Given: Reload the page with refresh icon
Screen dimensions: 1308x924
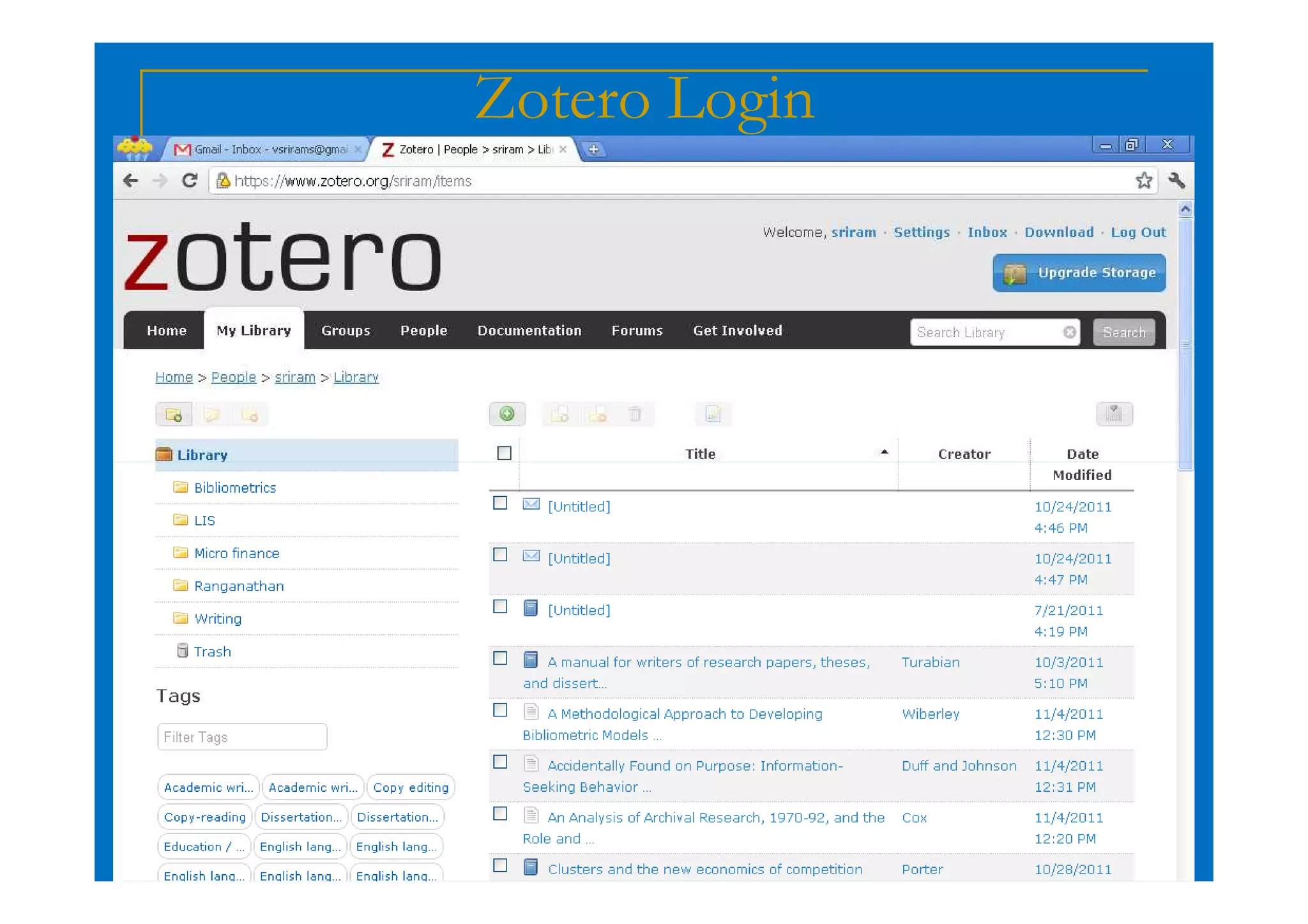Looking at the screenshot, I should click(x=189, y=180).
